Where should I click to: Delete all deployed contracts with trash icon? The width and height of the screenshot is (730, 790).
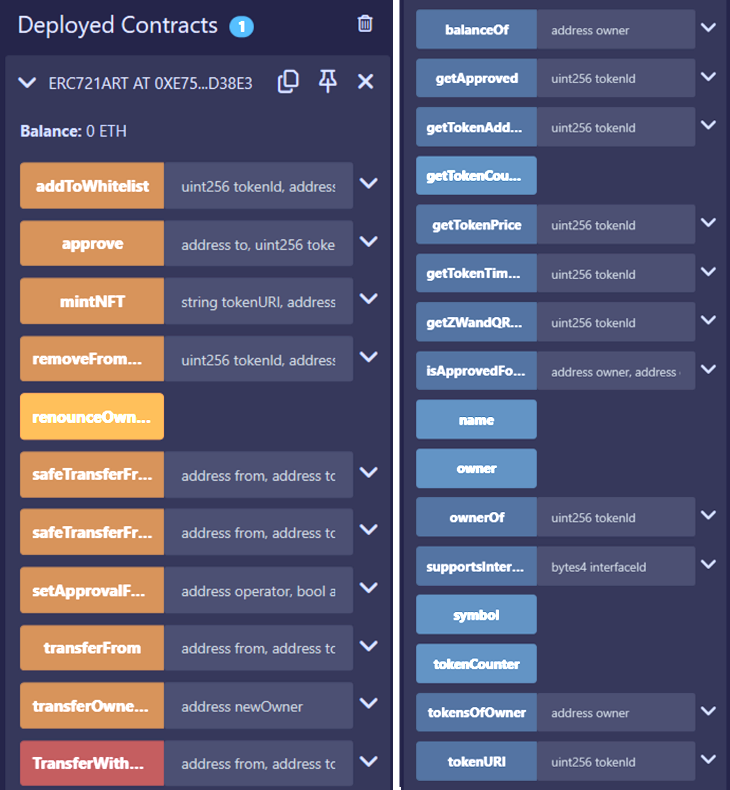pos(365,24)
